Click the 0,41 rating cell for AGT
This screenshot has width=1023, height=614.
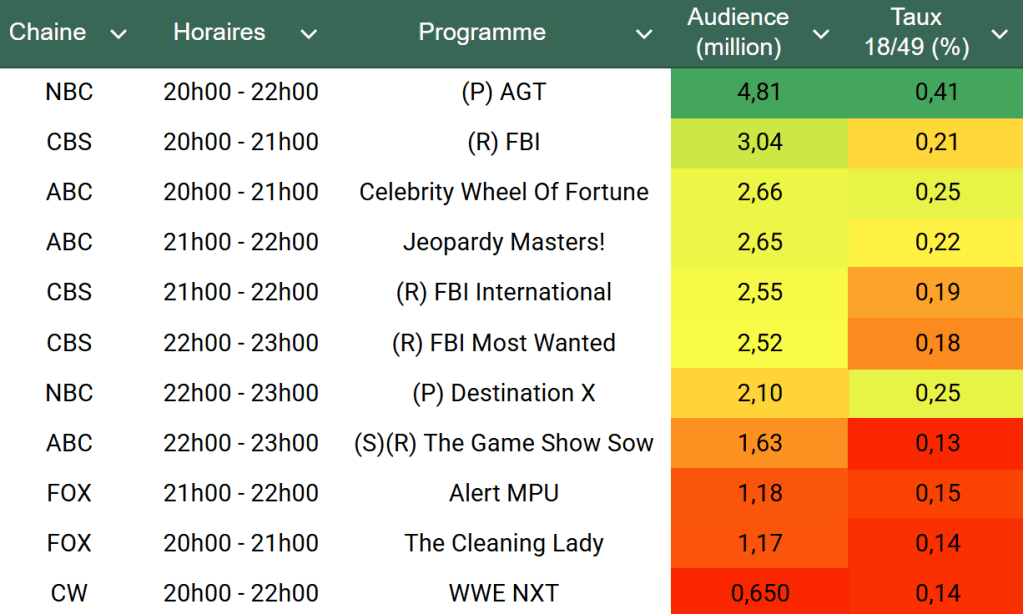click(936, 92)
